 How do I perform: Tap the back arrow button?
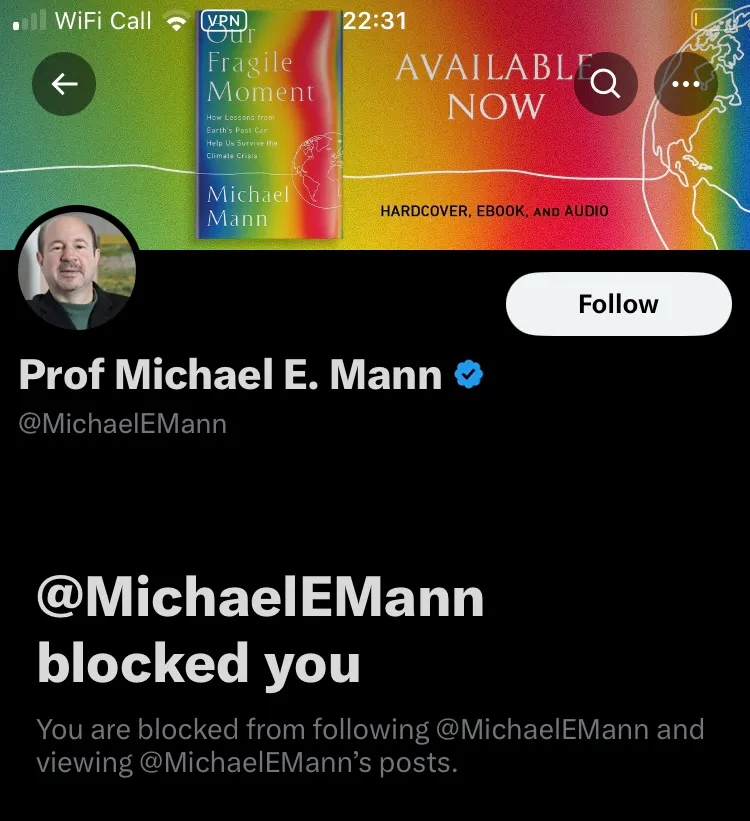[x=64, y=84]
